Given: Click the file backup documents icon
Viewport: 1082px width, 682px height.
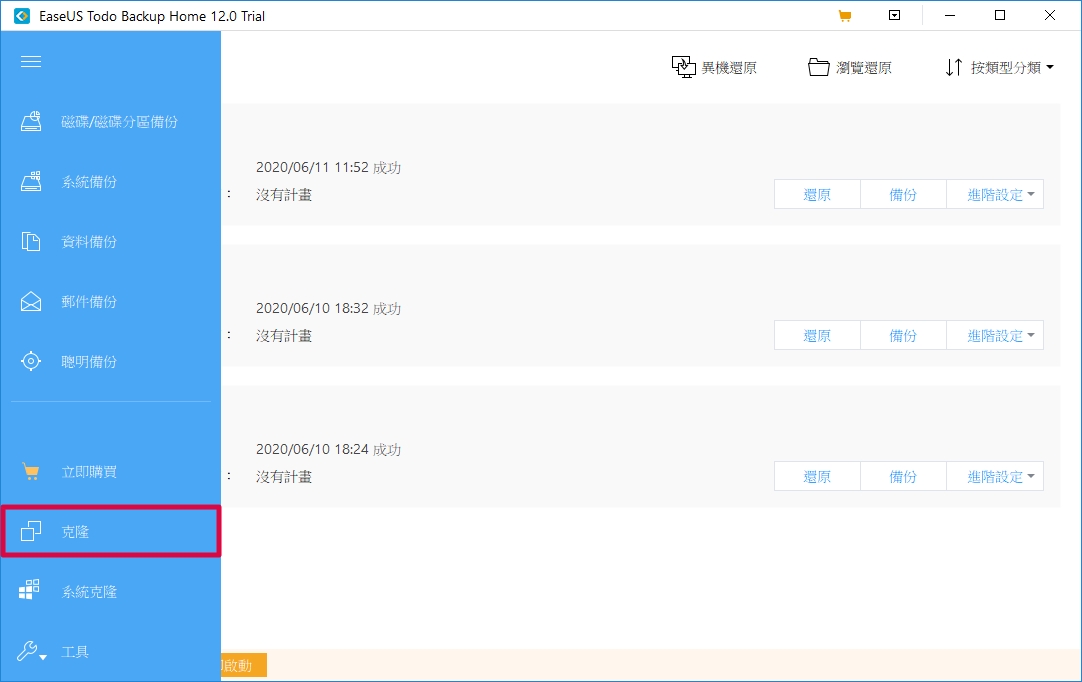Looking at the screenshot, I should [x=31, y=242].
